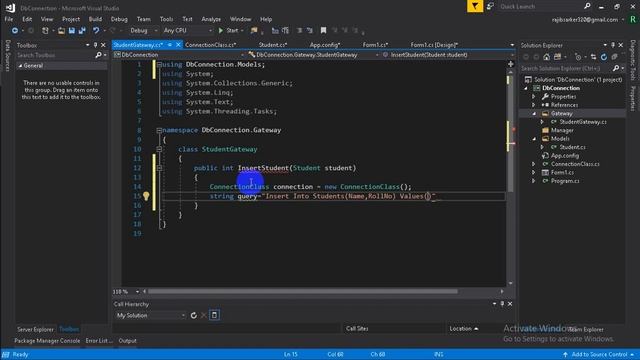Close the StudentGateway.cs tab
Screen dimensions: 640x360
coord(178,45)
